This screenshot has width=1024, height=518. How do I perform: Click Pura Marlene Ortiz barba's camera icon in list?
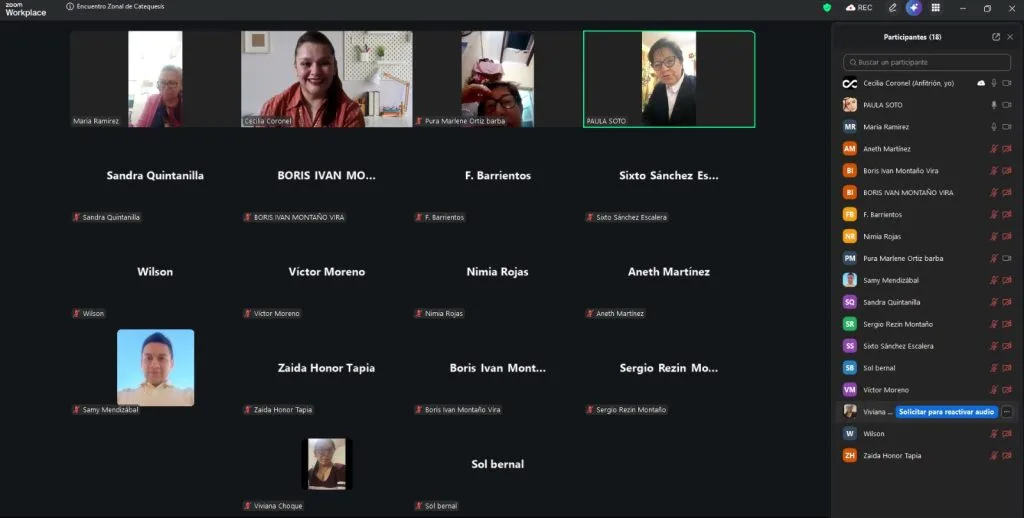coord(1007,258)
